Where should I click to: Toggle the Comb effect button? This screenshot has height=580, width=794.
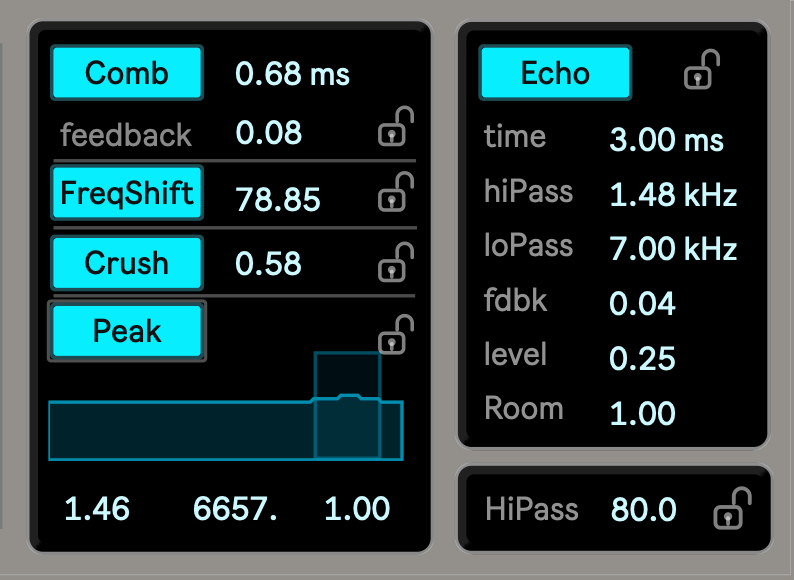tap(127, 73)
